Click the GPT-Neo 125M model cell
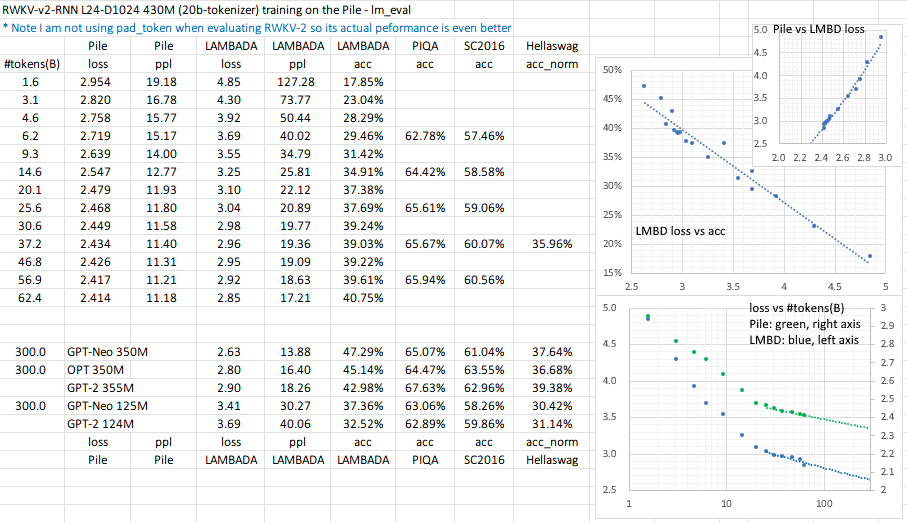Screen dimensions: 907x522 (x=110, y=406)
